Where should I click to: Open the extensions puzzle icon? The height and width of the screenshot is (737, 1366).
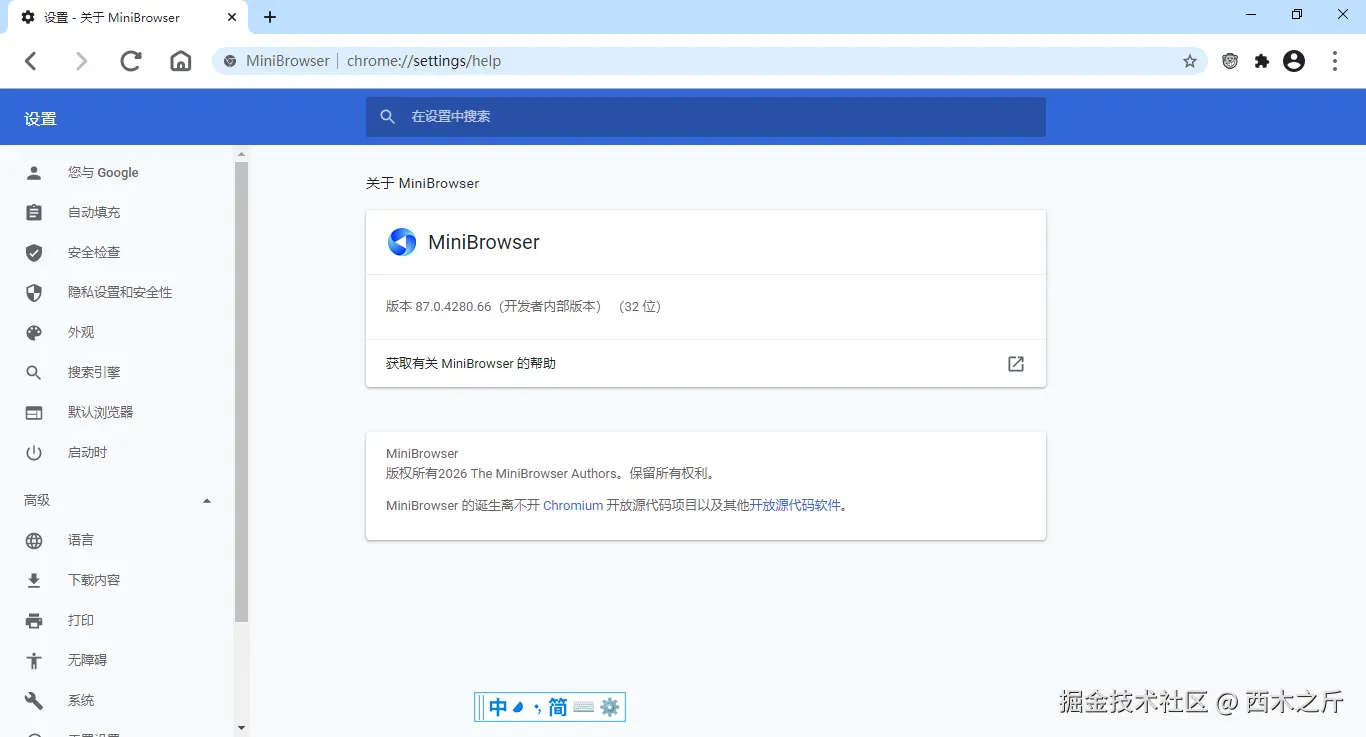(x=1262, y=61)
